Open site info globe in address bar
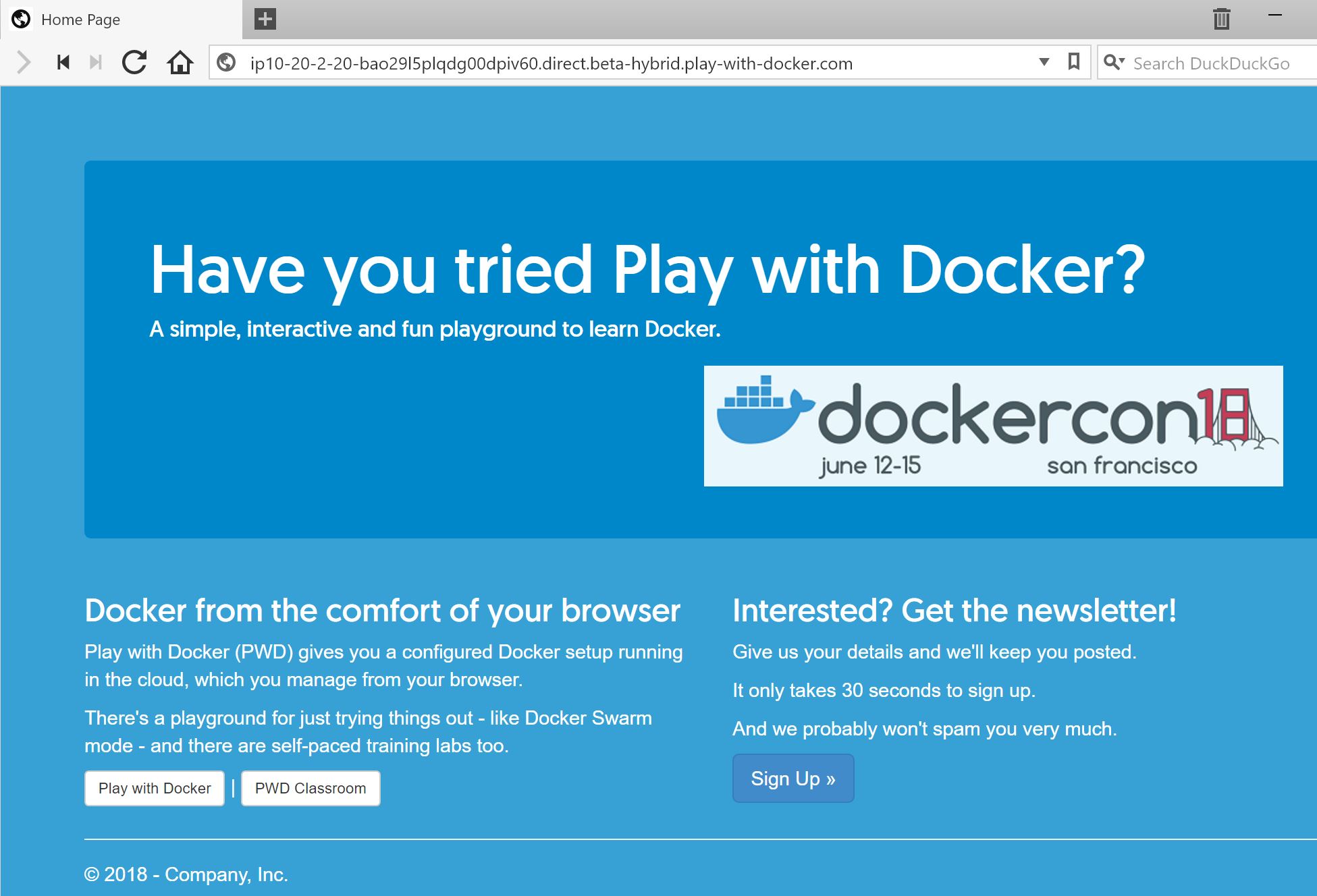The height and width of the screenshot is (896, 1317). tap(226, 63)
